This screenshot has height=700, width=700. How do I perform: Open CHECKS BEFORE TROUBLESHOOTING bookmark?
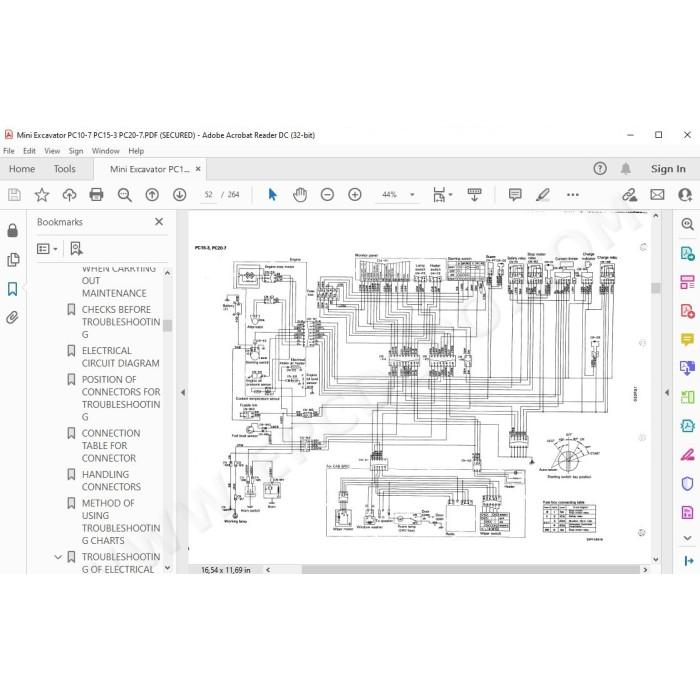121,322
